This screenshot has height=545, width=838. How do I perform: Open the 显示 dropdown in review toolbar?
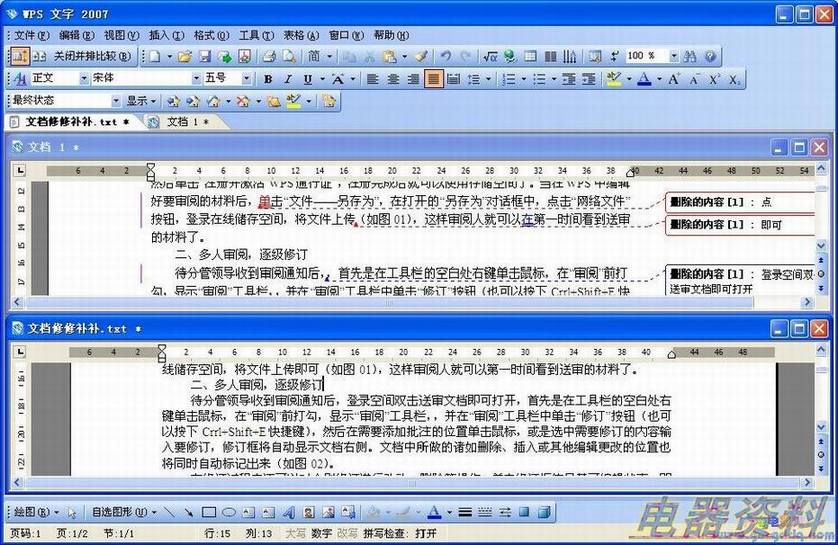point(141,100)
